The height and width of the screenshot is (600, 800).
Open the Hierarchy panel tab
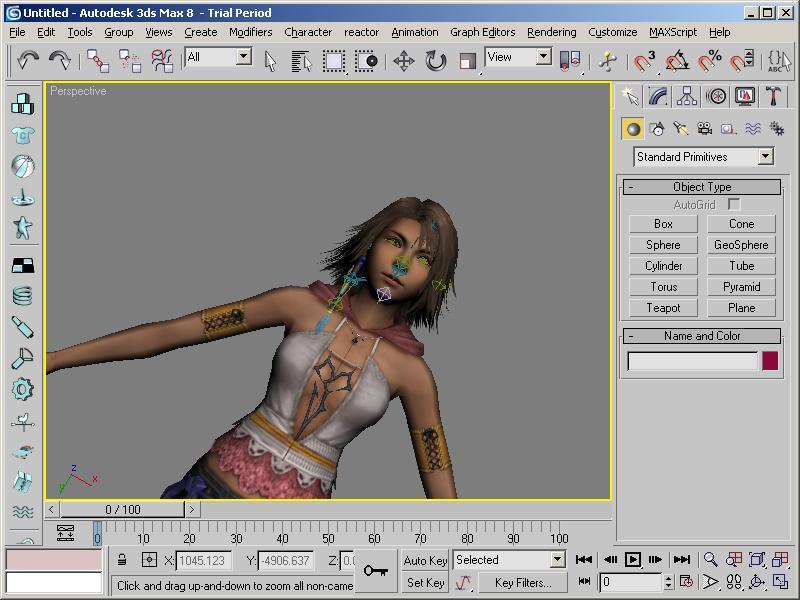[x=687, y=96]
